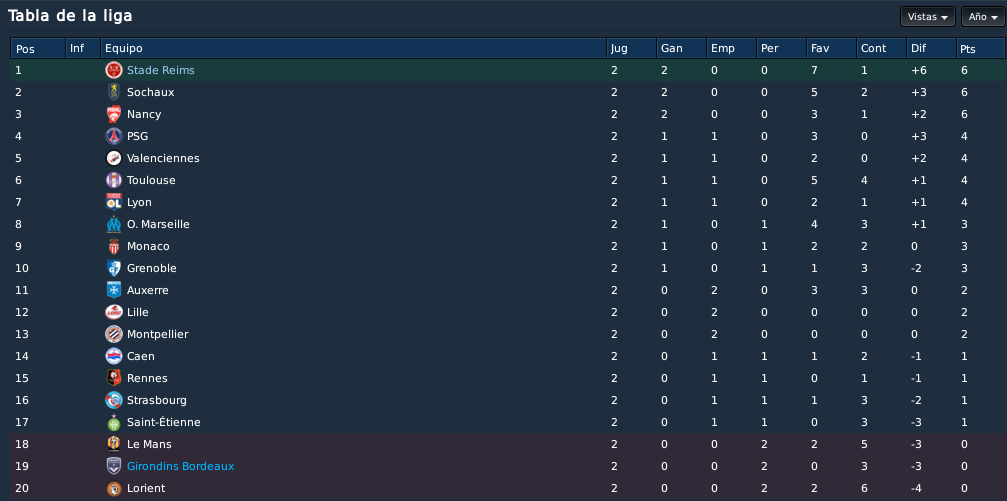Select the Sochaux table row

click(x=507, y=92)
